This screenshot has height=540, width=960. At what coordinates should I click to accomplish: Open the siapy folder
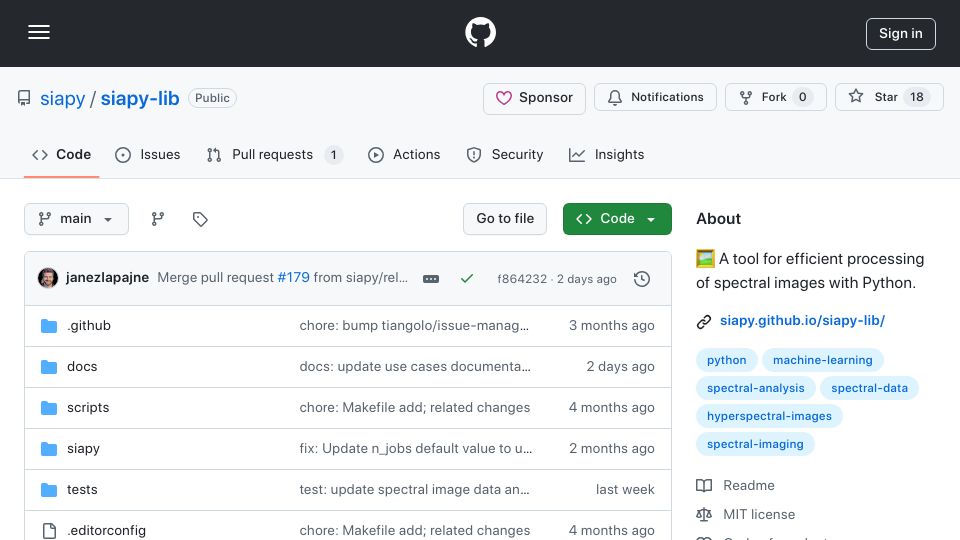click(x=83, y=449)
